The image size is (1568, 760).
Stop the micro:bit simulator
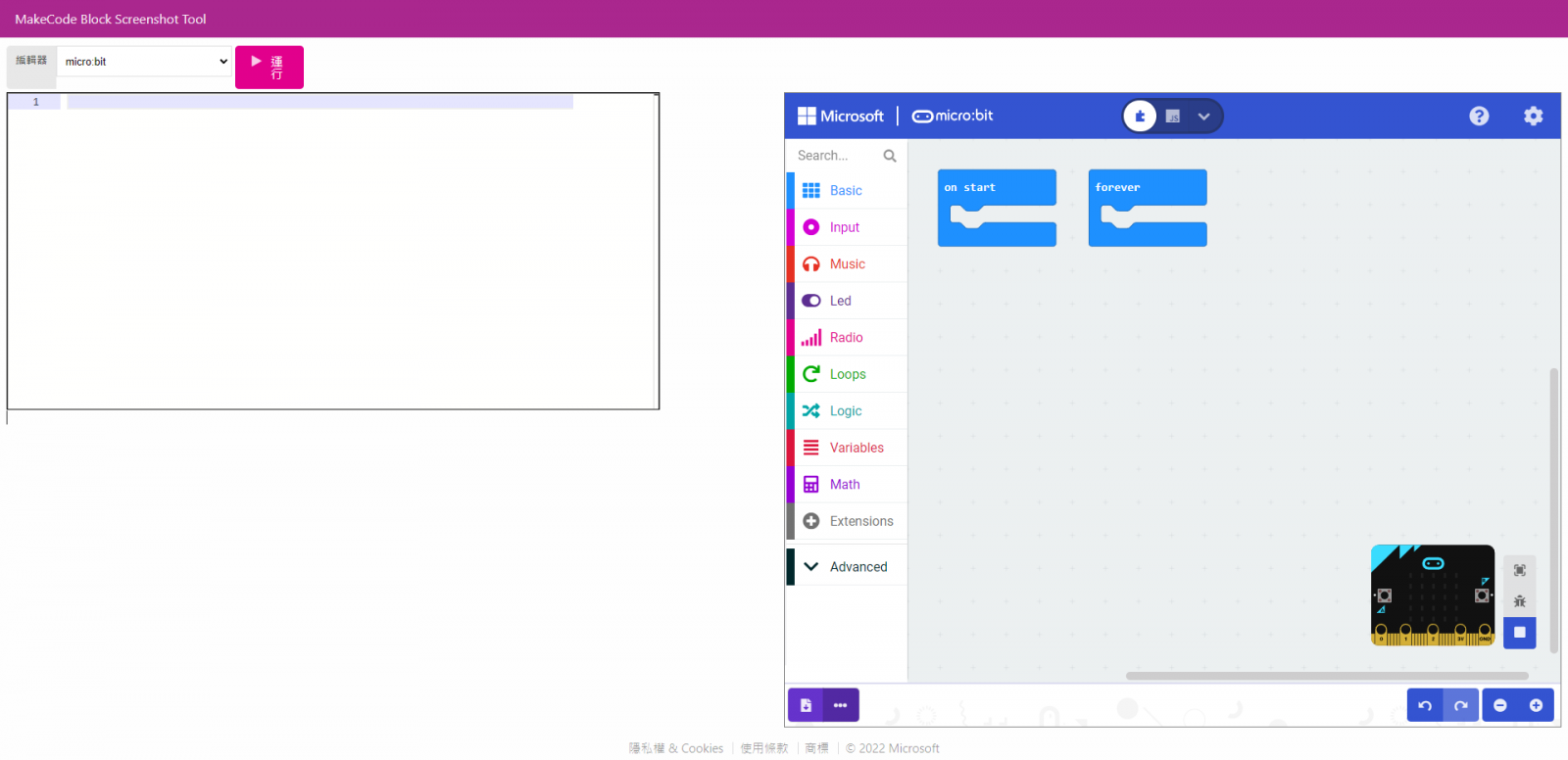pyautogui.click(x=1519, y=633)
